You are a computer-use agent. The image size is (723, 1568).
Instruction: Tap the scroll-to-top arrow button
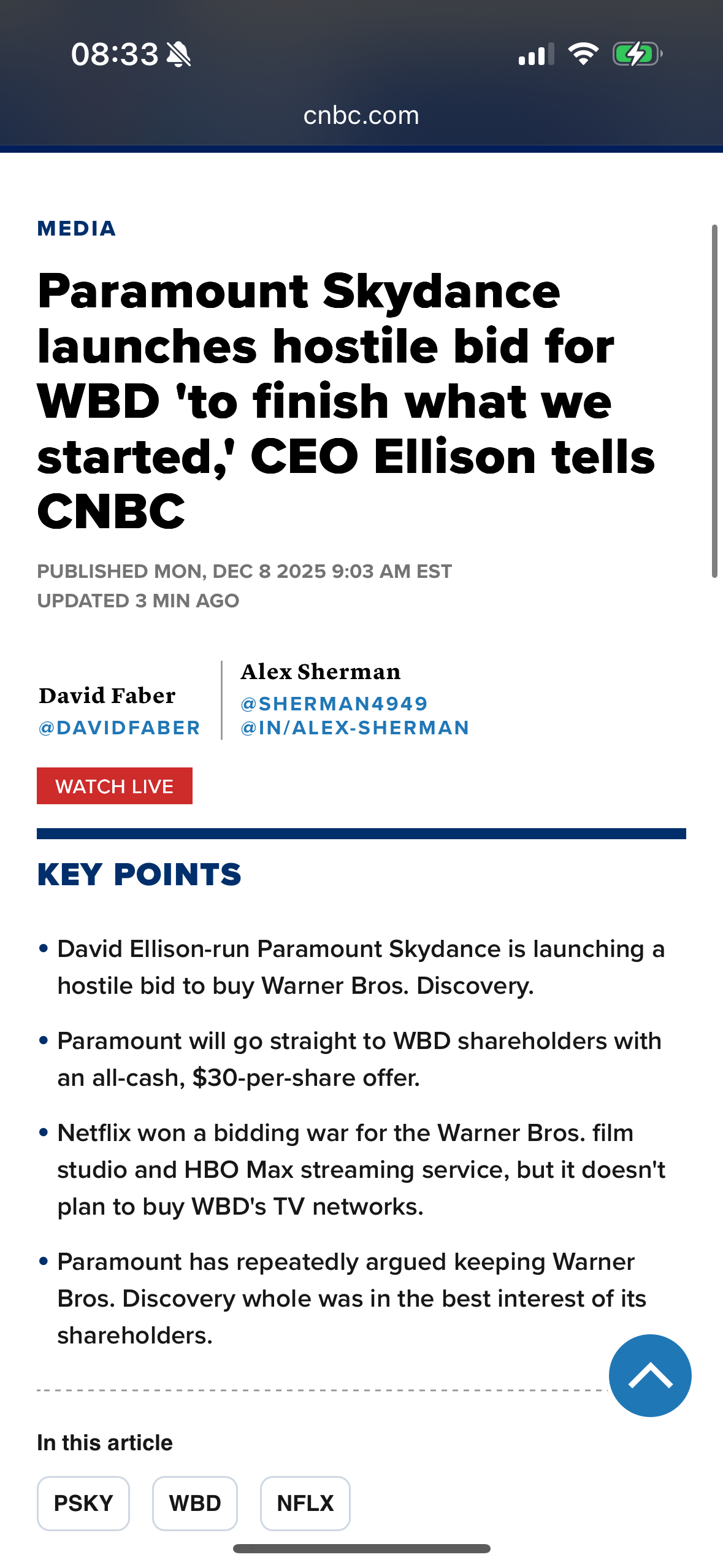point(649,1375)
